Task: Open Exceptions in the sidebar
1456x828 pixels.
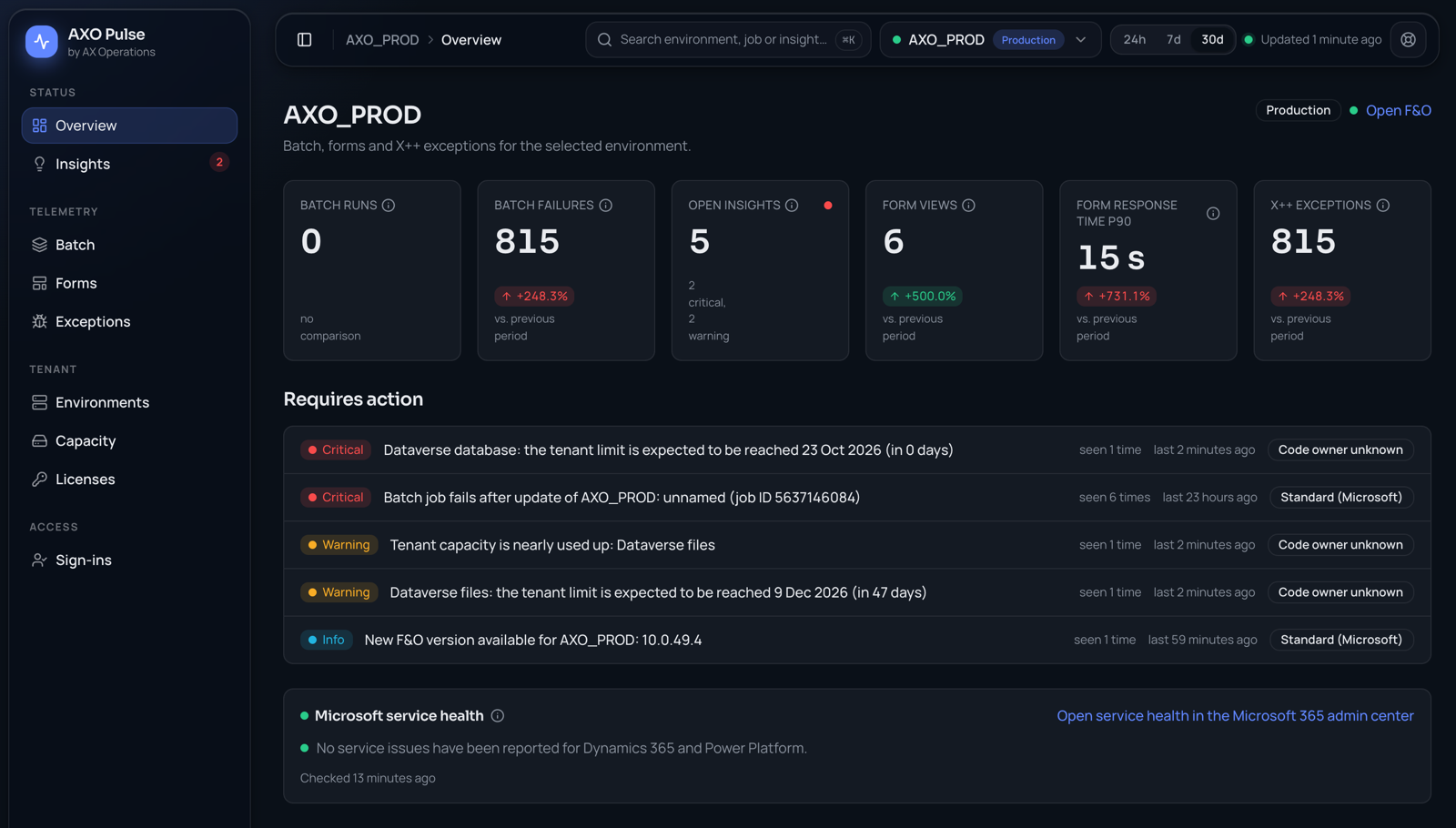Action: click(x=129, y=321)
